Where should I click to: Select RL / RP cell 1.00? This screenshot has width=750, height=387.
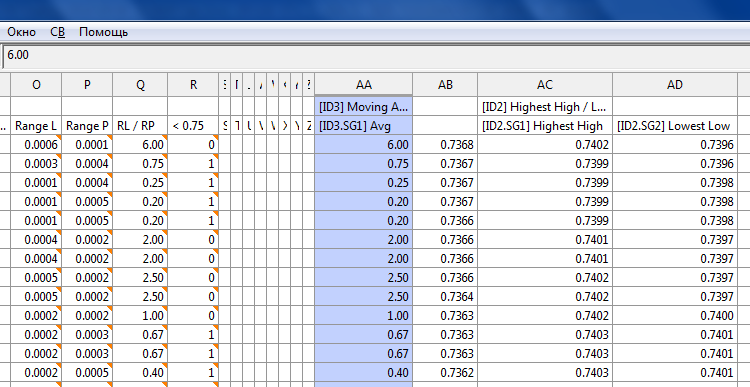coord(140,316)
